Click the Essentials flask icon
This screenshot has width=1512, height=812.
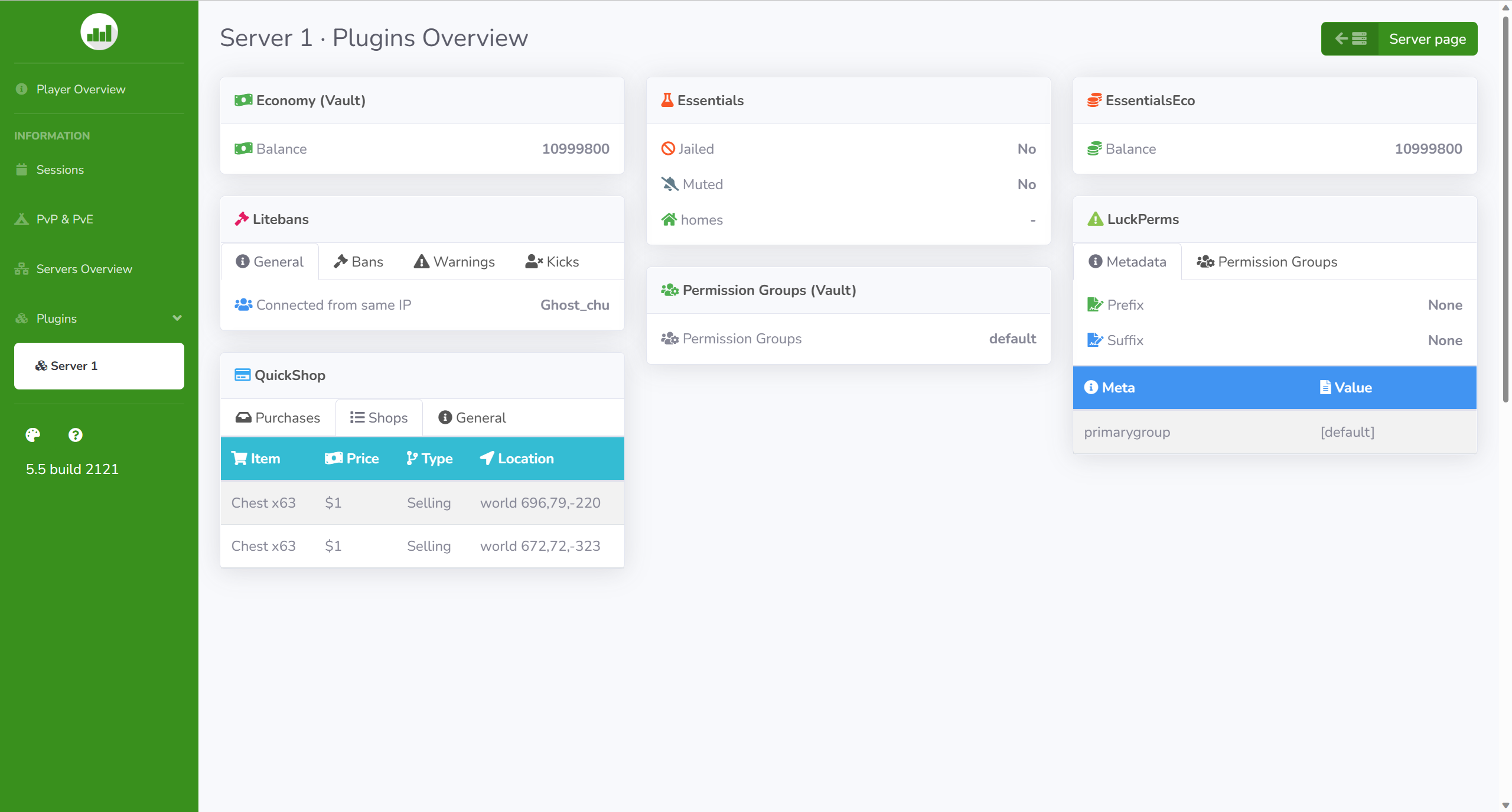click(667, 100)
